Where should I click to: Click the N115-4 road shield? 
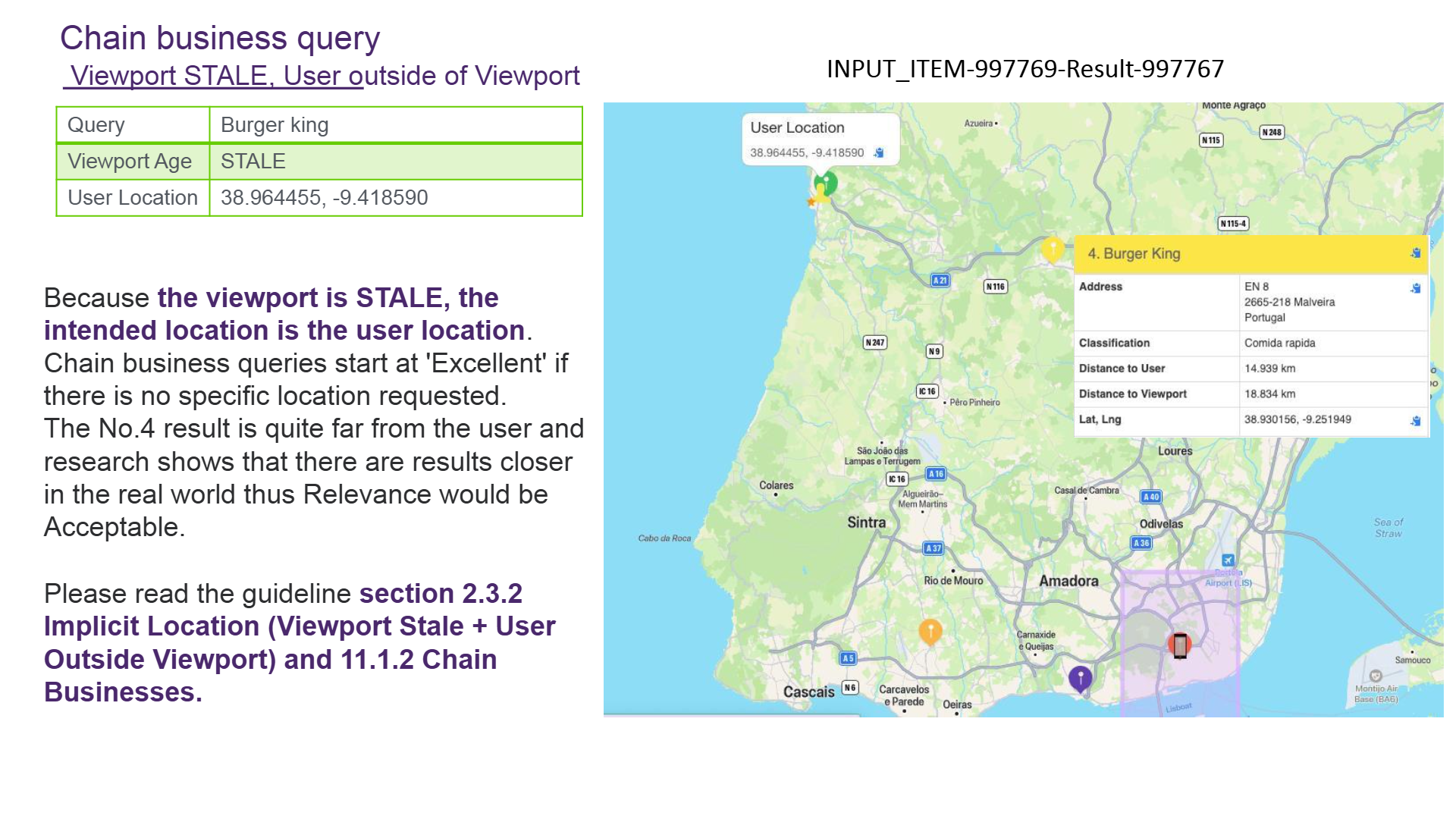click(x=1233, y=223)
